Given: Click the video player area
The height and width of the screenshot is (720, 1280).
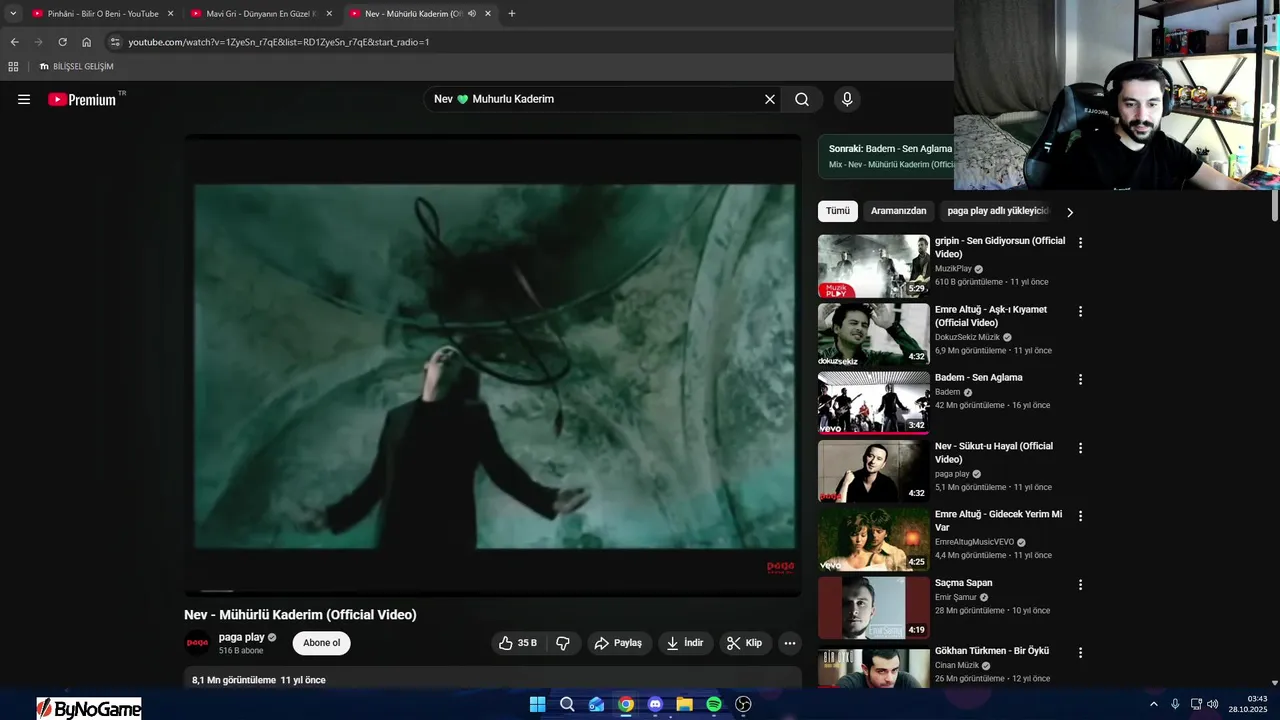Looking at the screenshot, I should 493,365.
